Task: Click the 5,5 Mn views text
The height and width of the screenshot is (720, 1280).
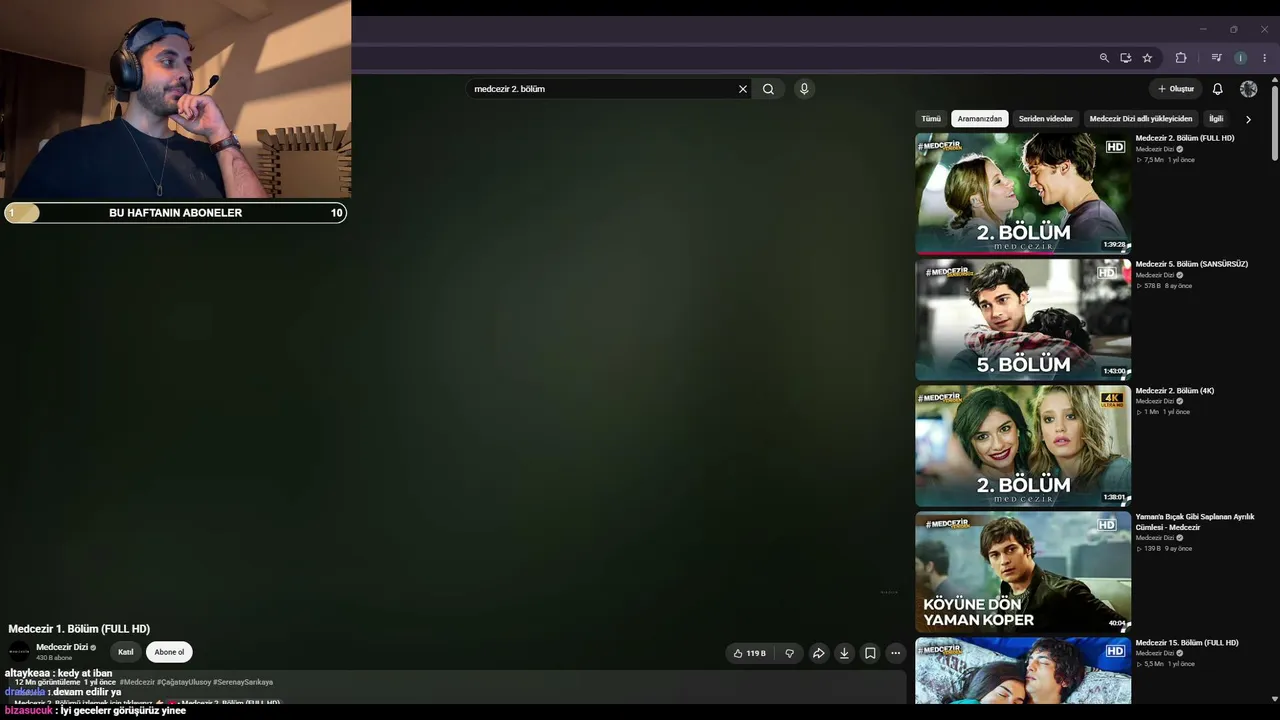Action: (x=1154, y=664)
